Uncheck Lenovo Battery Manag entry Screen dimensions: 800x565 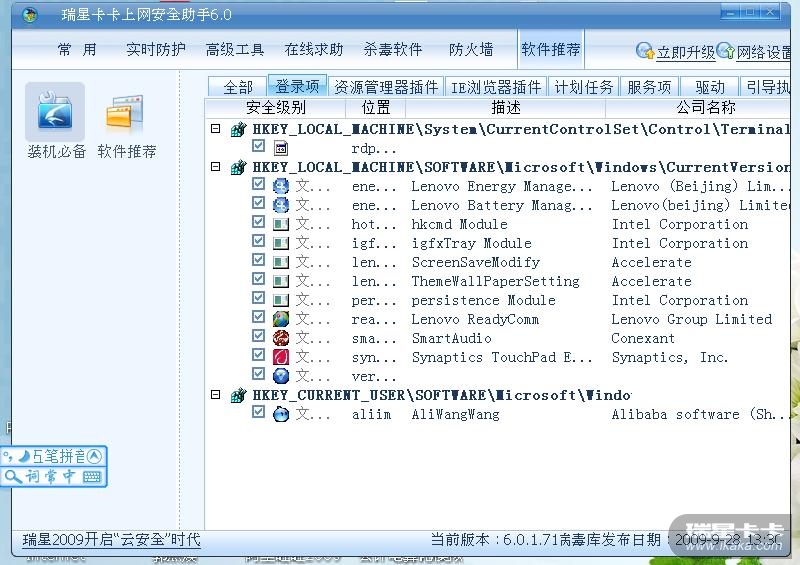click(259, 203)
